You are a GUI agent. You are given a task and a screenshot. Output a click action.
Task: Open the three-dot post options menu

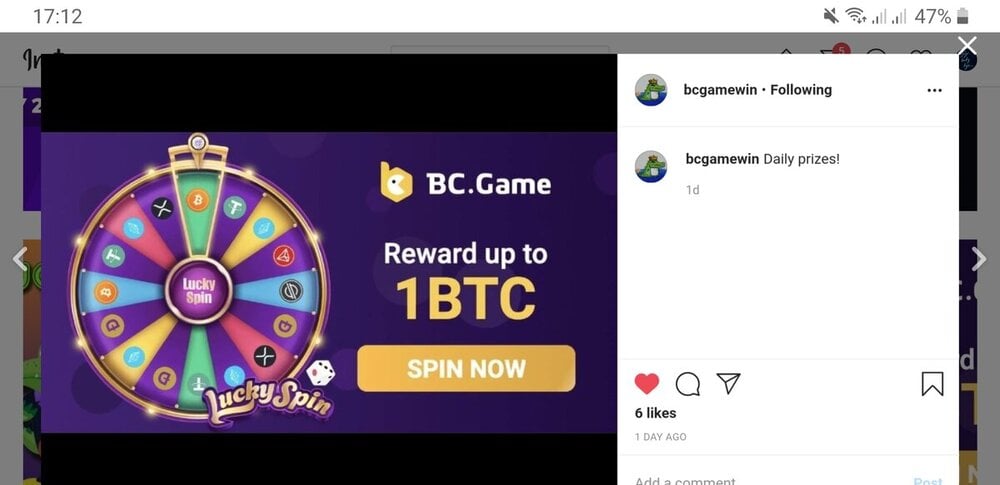click(x=934, y=91)
